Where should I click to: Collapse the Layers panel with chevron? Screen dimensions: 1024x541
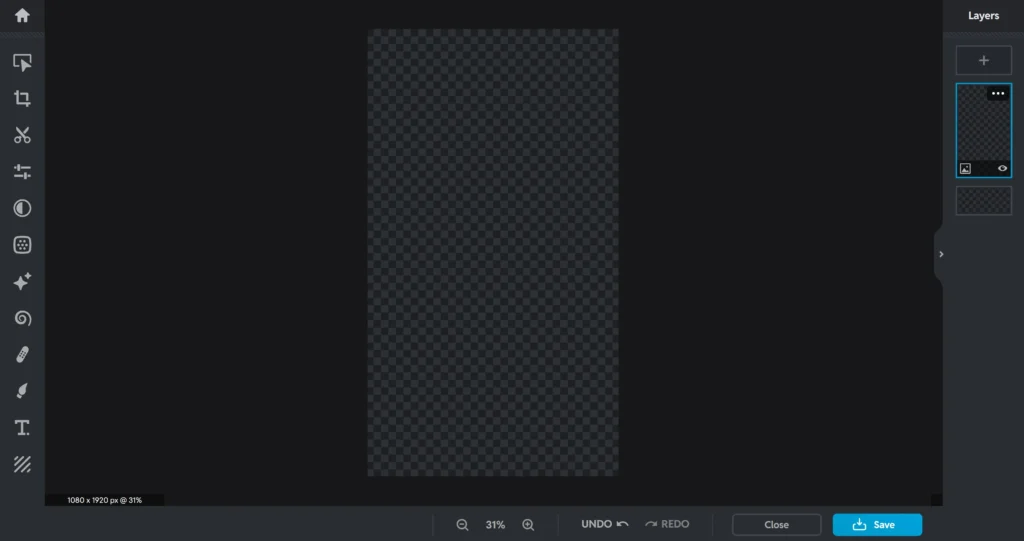tap(940, 254)
